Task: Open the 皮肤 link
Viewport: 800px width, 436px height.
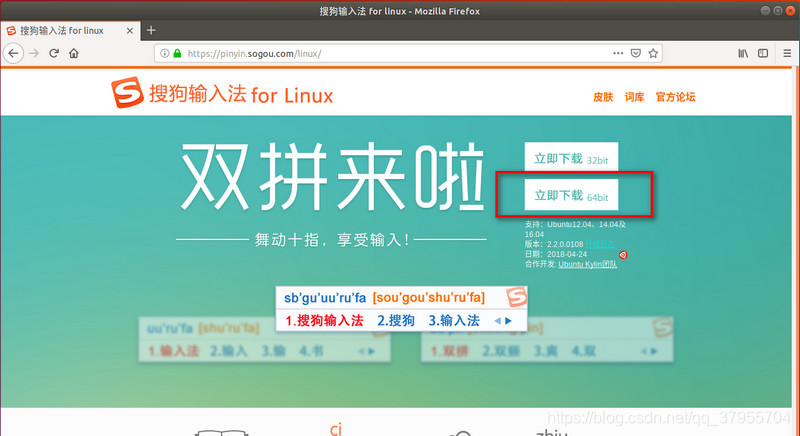Action: click(603, 97)
